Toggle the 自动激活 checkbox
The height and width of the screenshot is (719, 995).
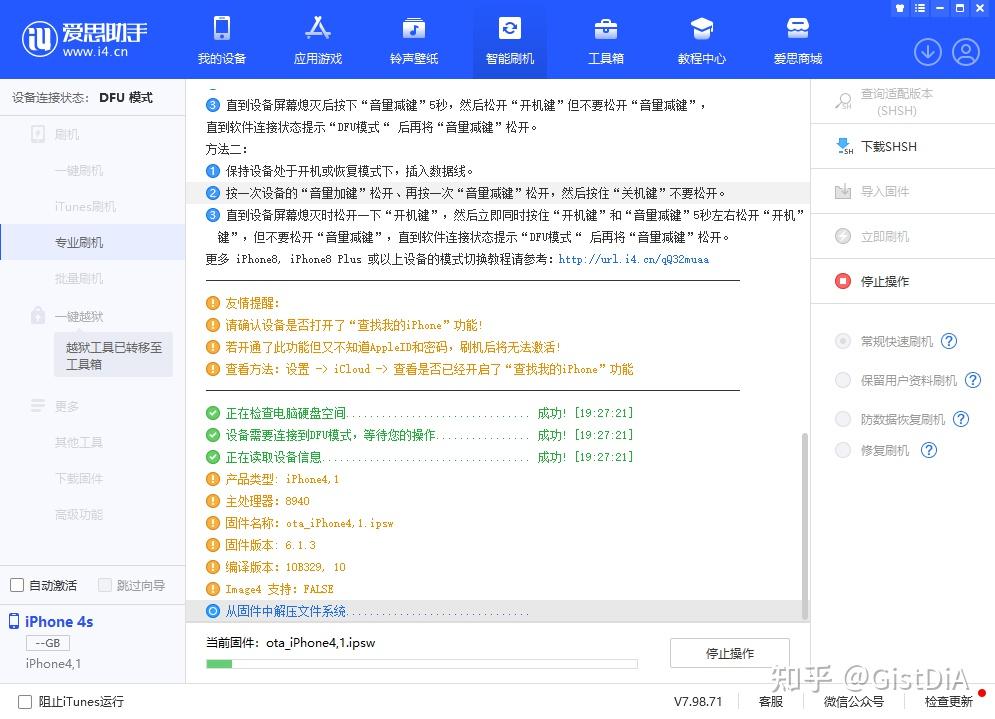[x=17, y=585]
